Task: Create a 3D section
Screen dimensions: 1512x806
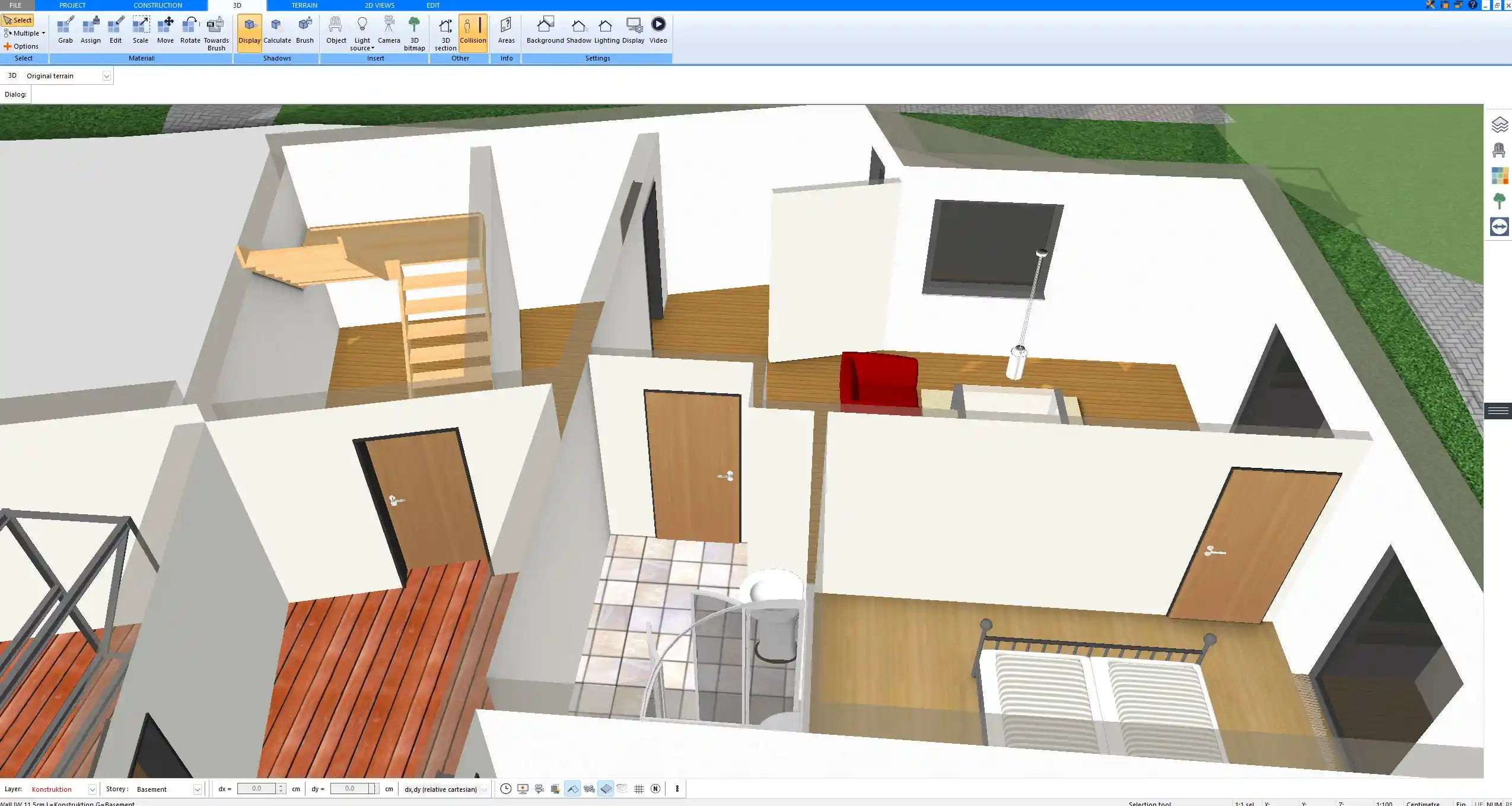Action: tap(445, 34)
